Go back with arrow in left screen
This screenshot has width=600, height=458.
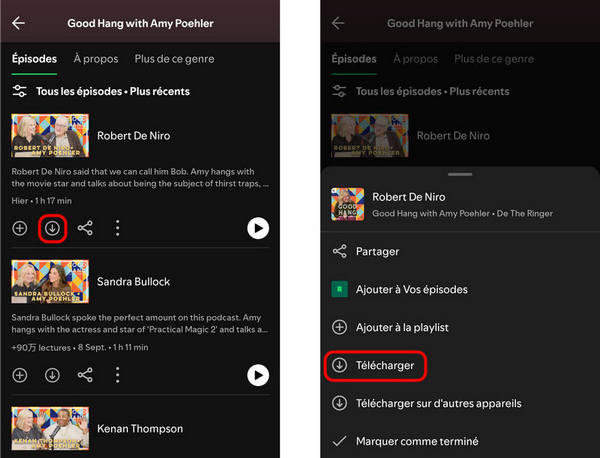pos(18,23)
